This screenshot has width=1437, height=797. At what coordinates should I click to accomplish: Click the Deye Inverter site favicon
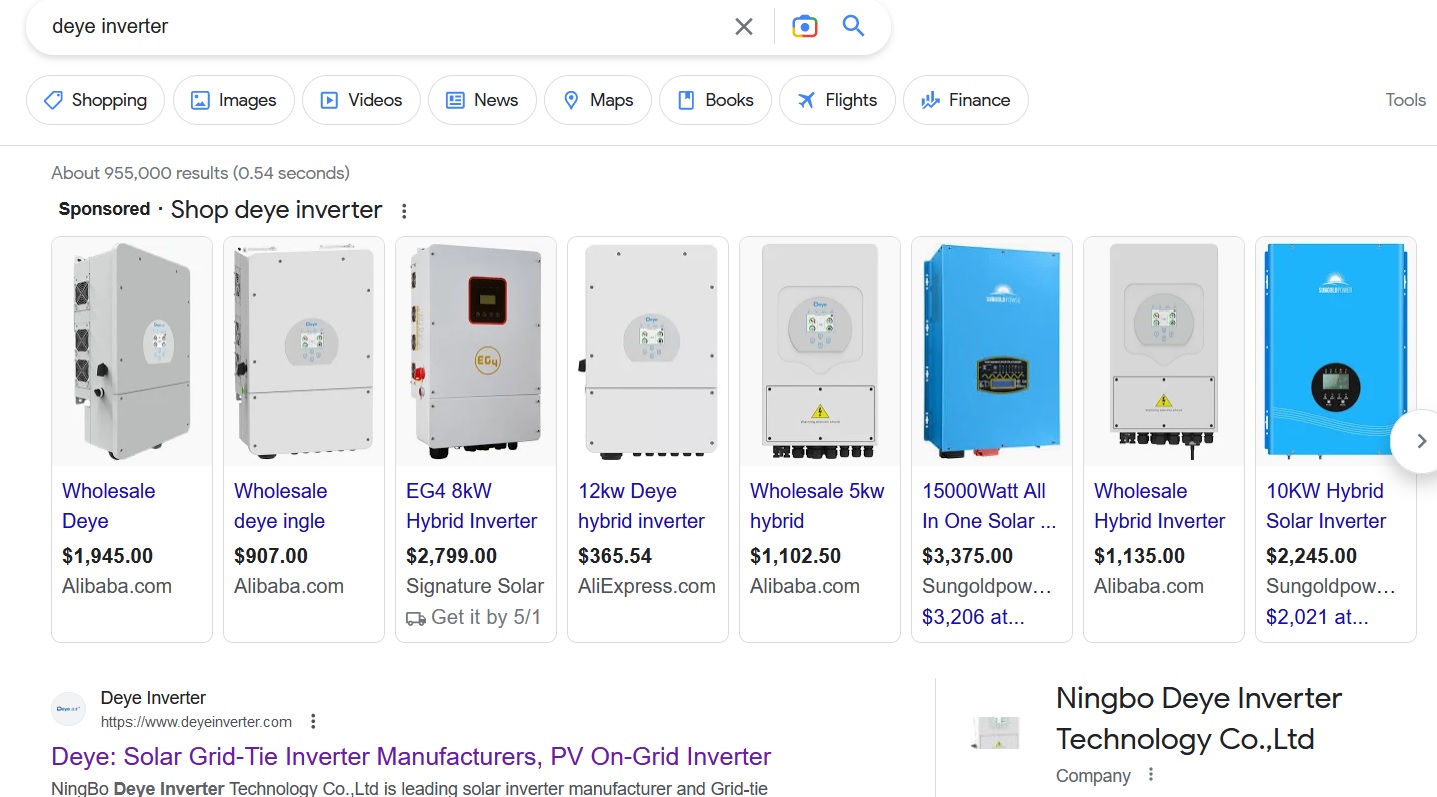tap(69, 709)
